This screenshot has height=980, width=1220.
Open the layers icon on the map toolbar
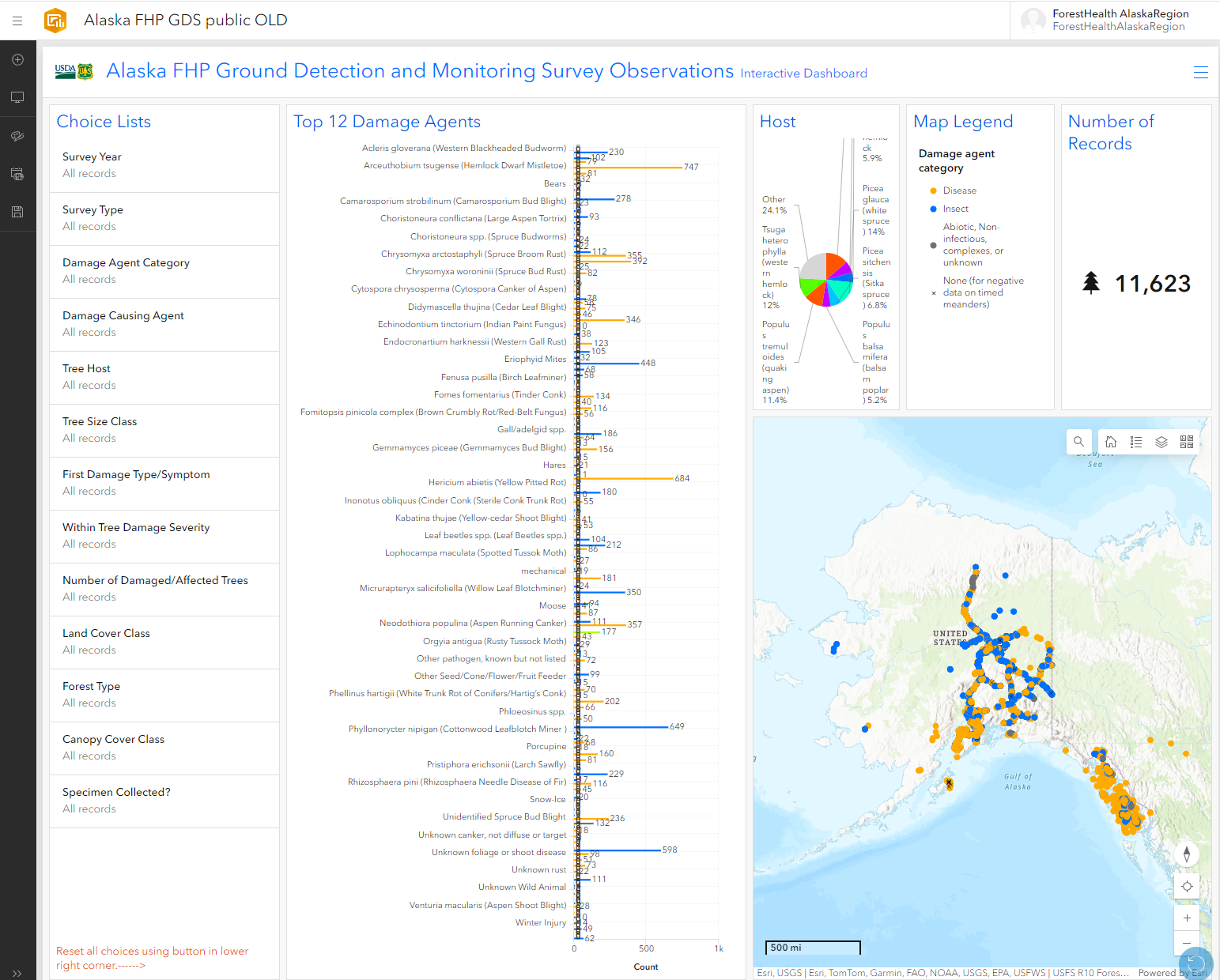pos(1161,442)
